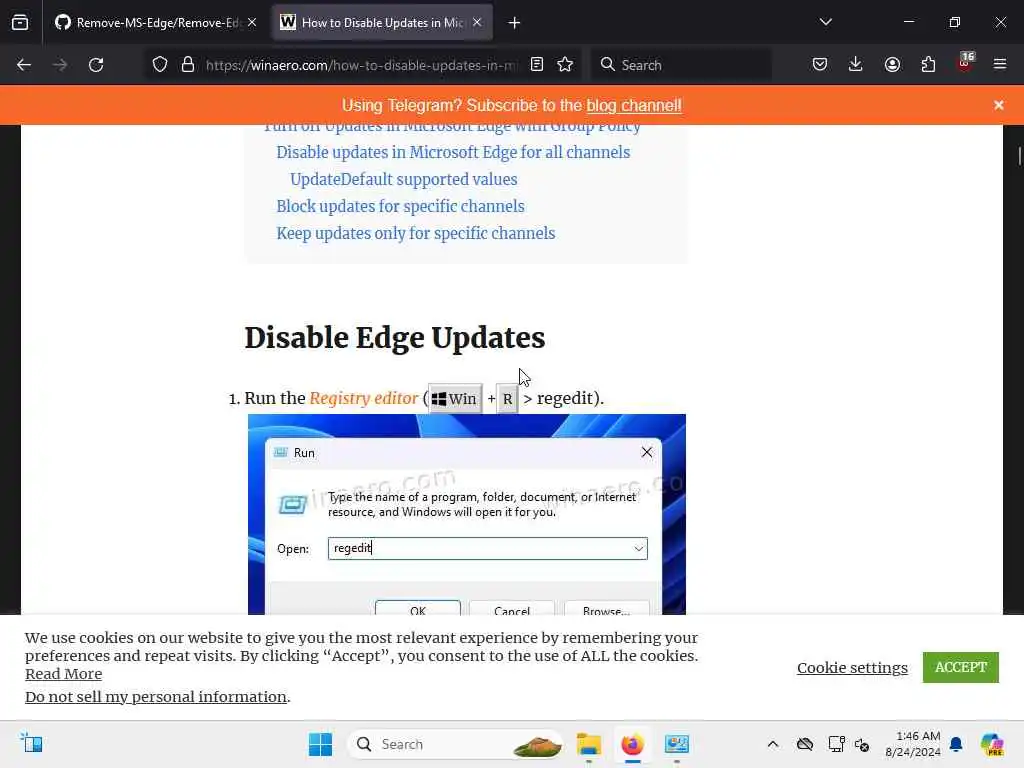List all tabs with the chevron dropdown

[x=826, y=22]
